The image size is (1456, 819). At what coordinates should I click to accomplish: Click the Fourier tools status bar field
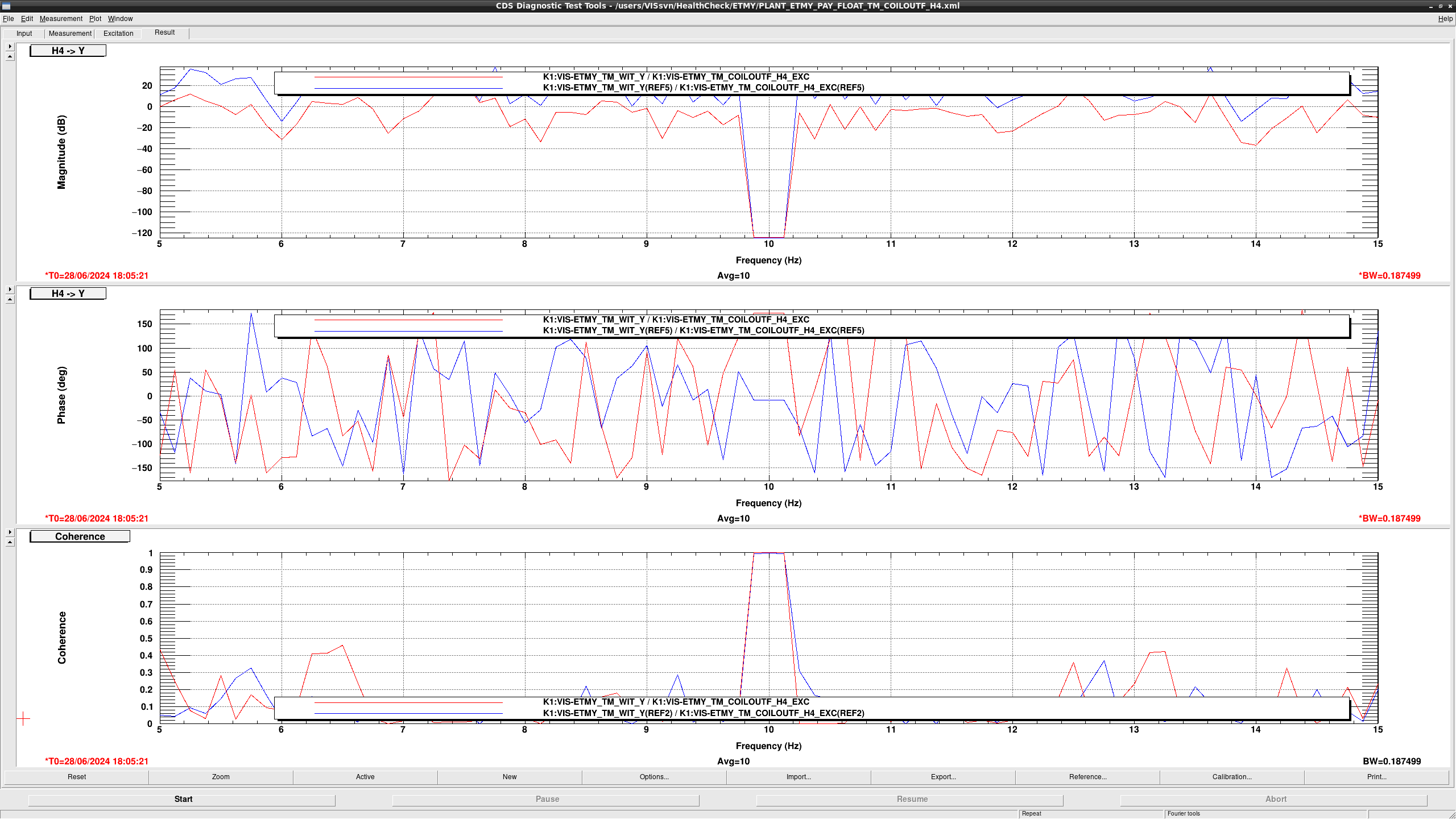coord(1265,814)
